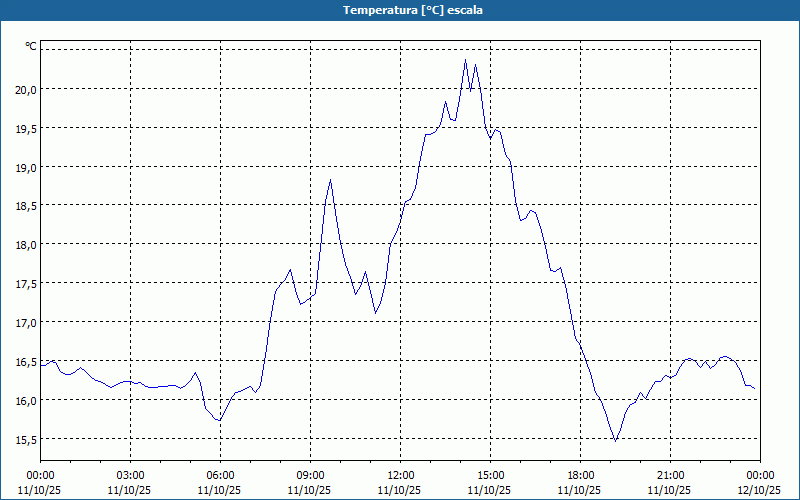Click the °C unit label above the y-axis
This screenshot has height=500, width=800.
click(x=31, y=46)
